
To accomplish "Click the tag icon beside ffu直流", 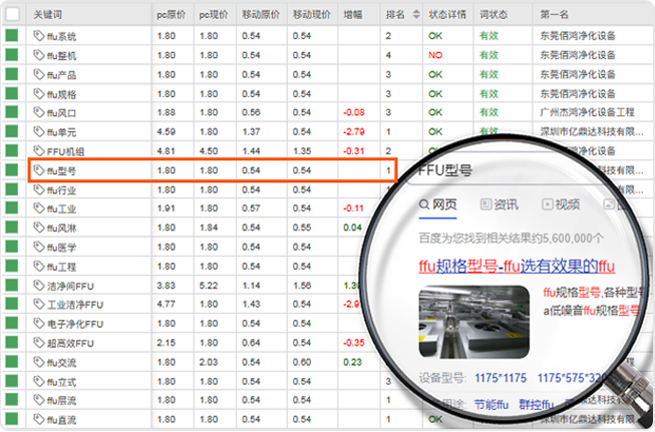I will (x=39, y=420).
